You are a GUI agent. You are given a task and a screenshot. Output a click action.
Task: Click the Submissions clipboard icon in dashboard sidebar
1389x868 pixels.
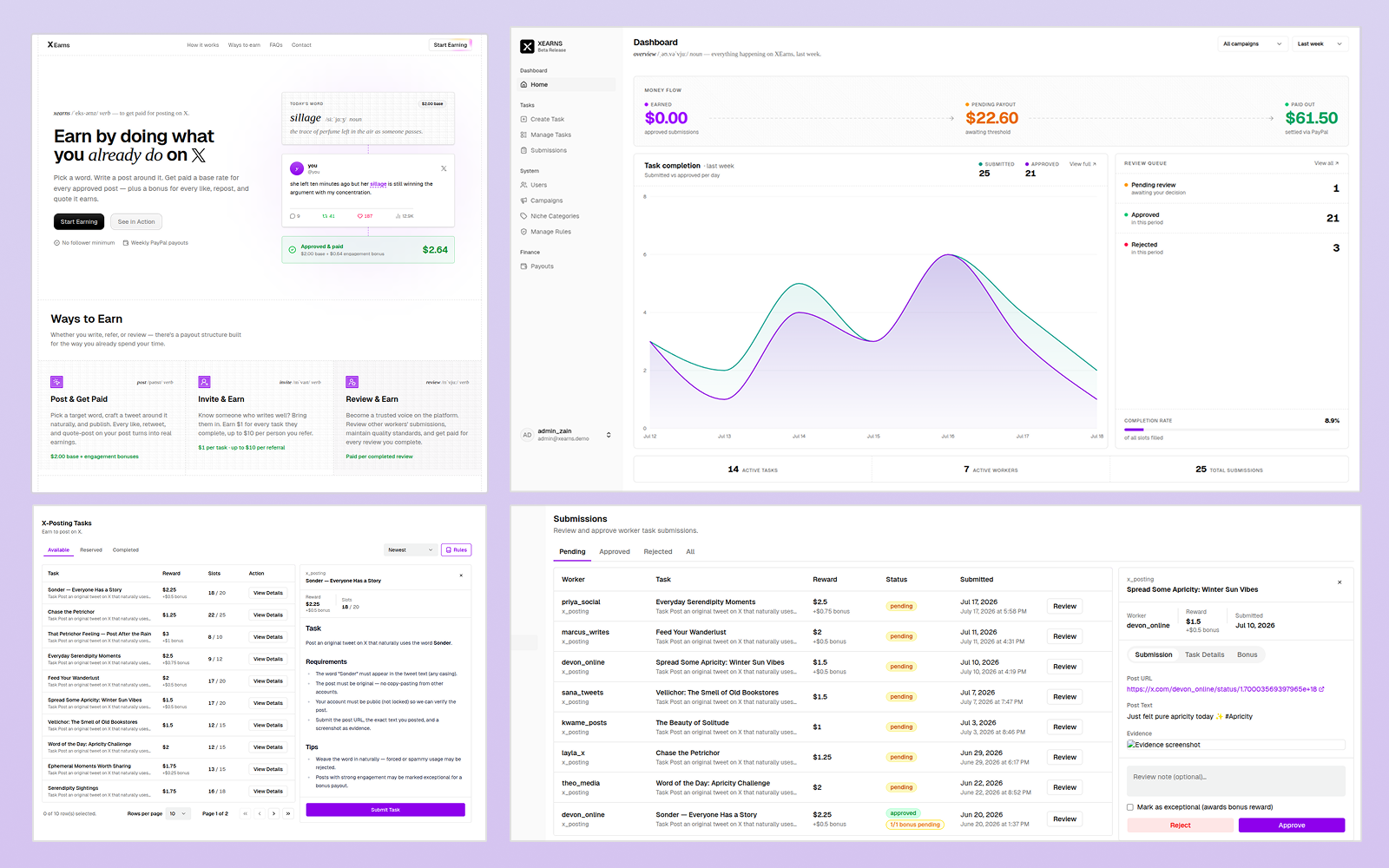coord(523,151)
